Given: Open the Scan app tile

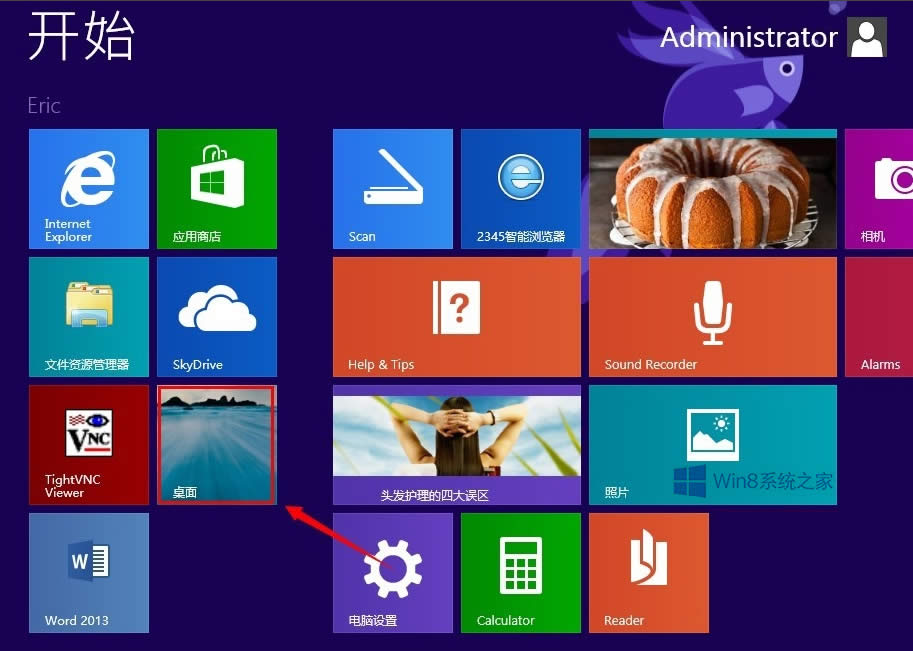Looking at the screenshot, I should click(393, 189).
